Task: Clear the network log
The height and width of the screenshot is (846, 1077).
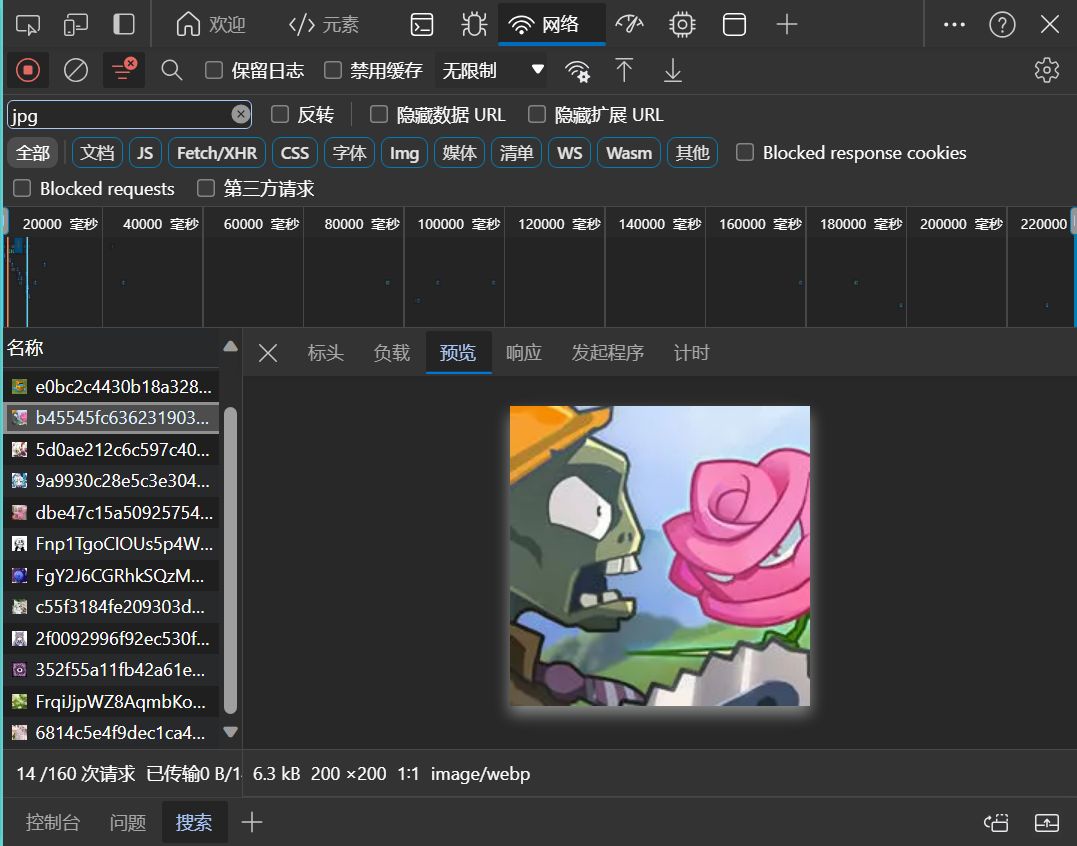Action: point(76,70)
